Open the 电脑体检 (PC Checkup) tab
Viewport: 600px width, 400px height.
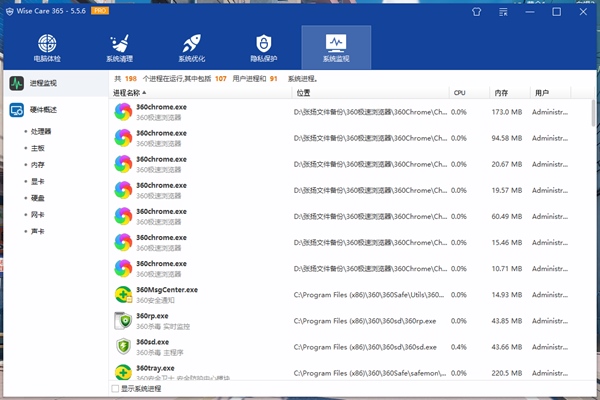click(x=47, y=50)
